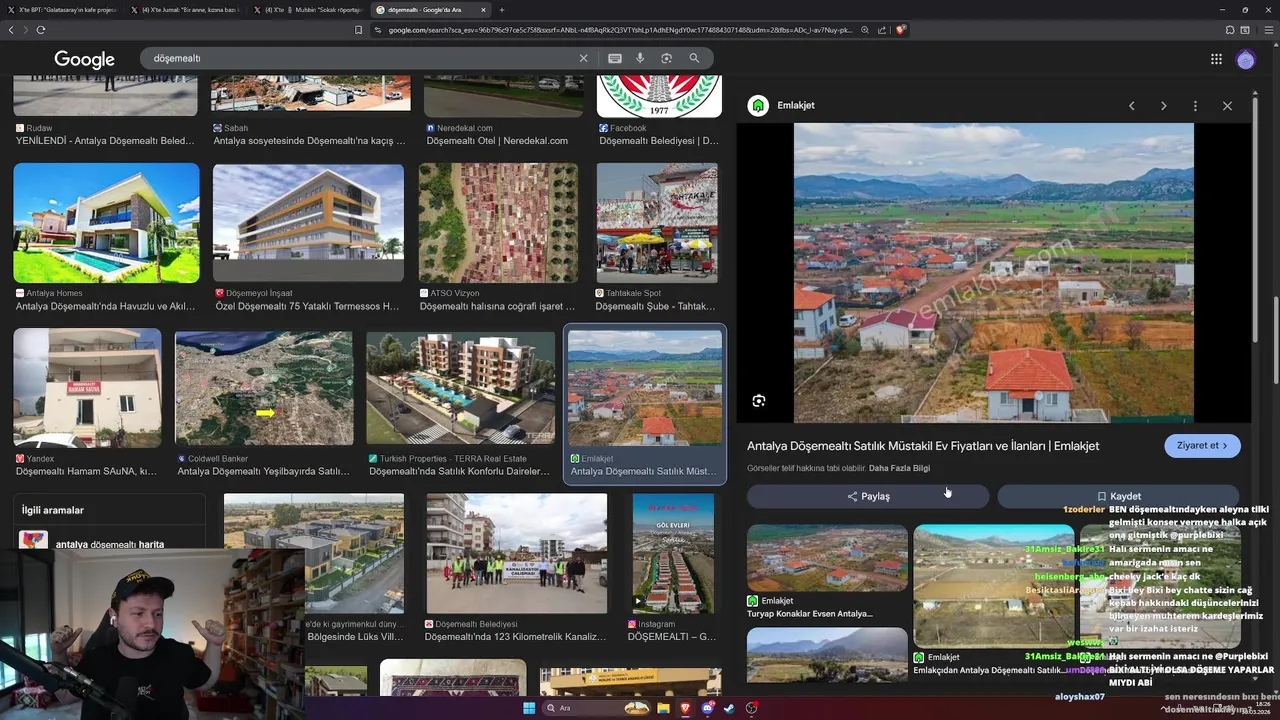
Task: Open the Turyap Konaklar Evsen related image
Action: (827, 558)
